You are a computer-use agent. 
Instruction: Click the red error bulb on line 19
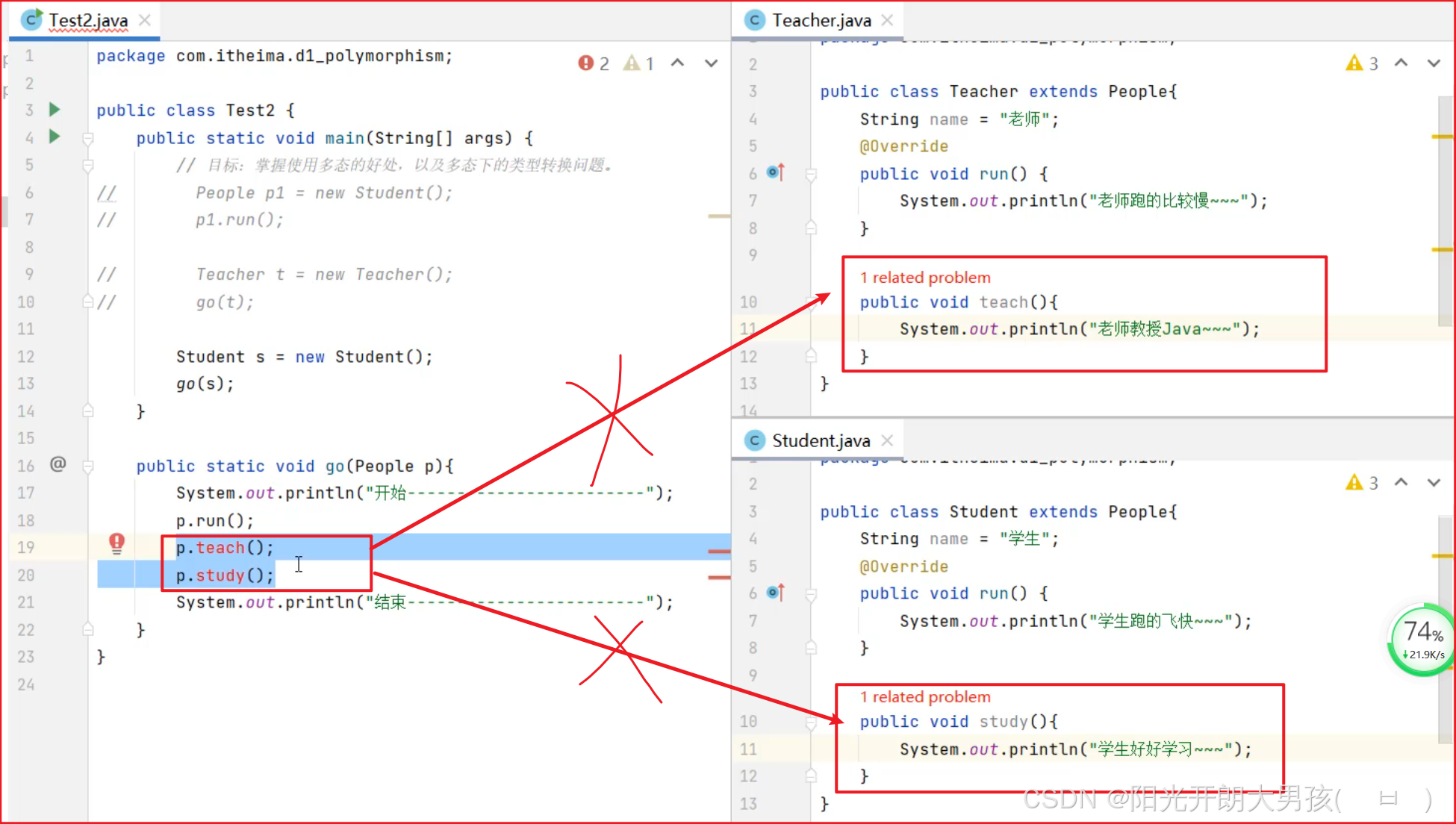click(116, 543)
